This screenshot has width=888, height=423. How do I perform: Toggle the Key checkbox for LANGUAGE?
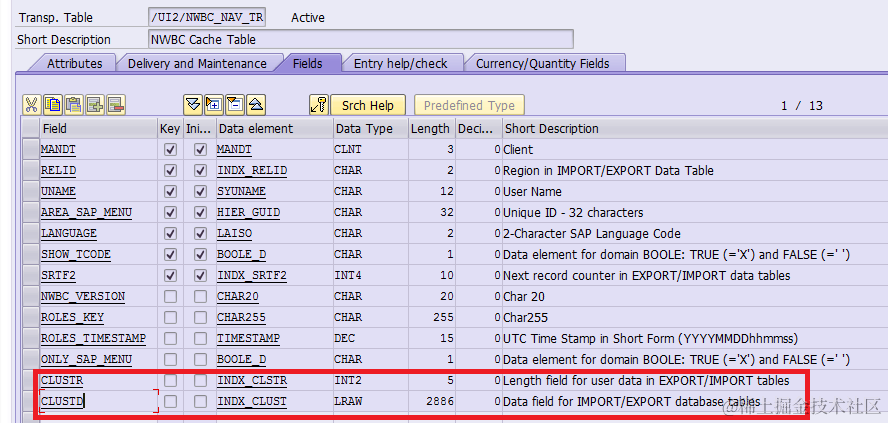tap(170, 233)
